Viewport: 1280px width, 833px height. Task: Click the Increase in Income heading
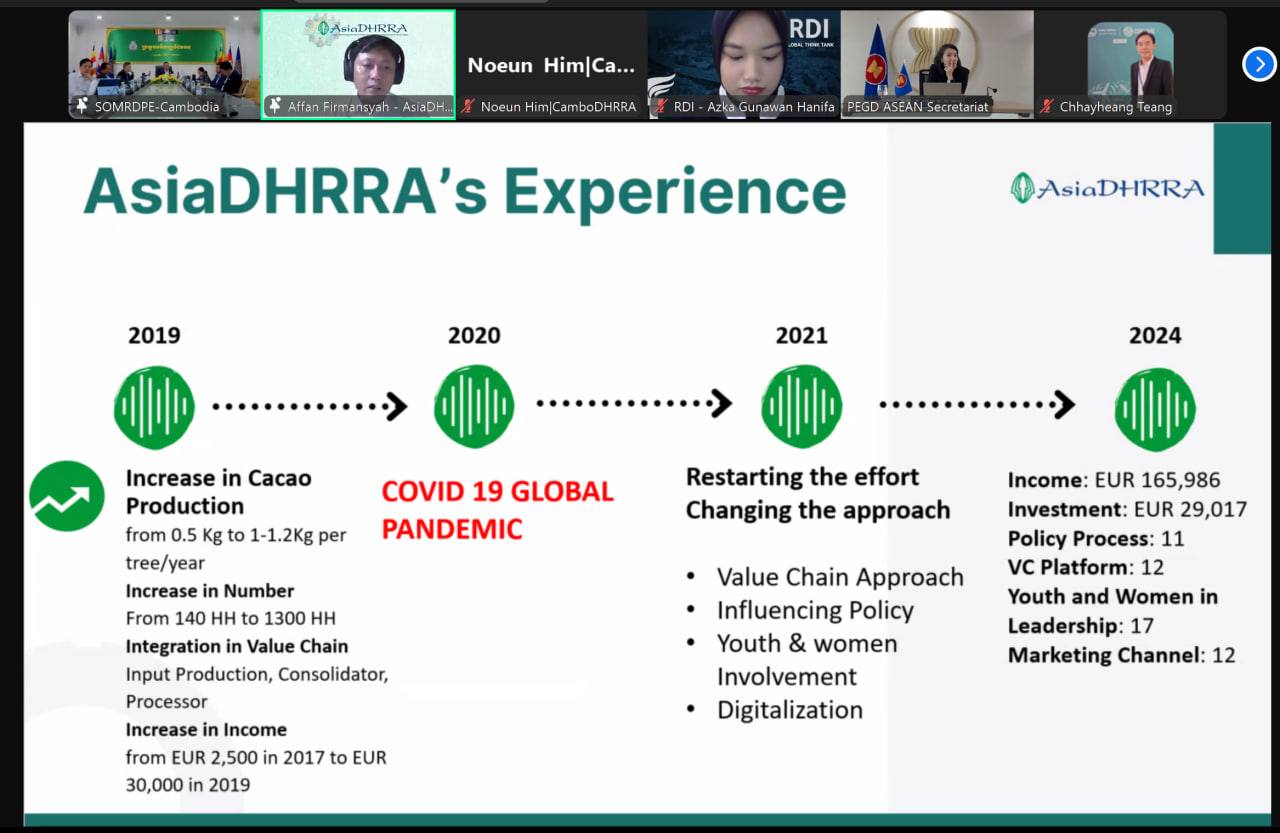point(206,730)
